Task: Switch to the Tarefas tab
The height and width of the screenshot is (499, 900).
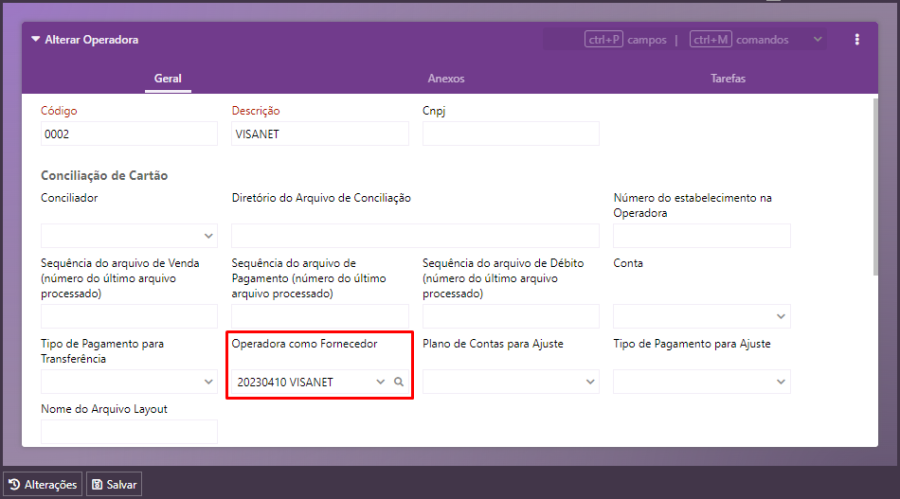Action: 728,79
